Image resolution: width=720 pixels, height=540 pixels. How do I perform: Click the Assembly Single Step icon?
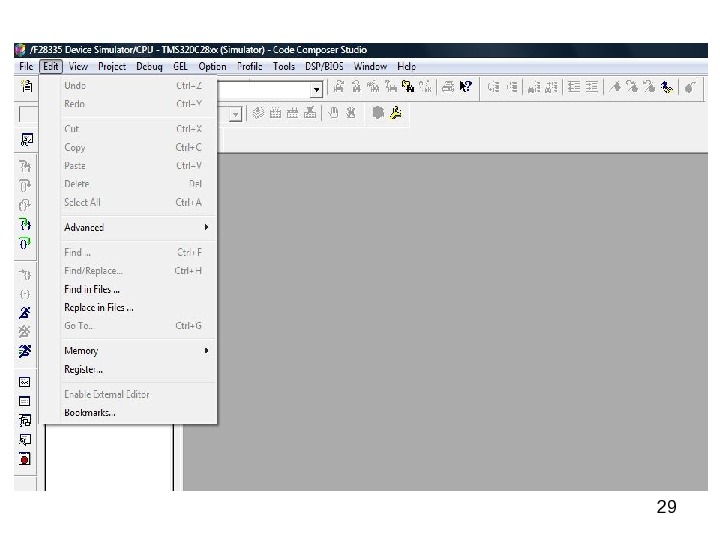(x=25, y=275)
